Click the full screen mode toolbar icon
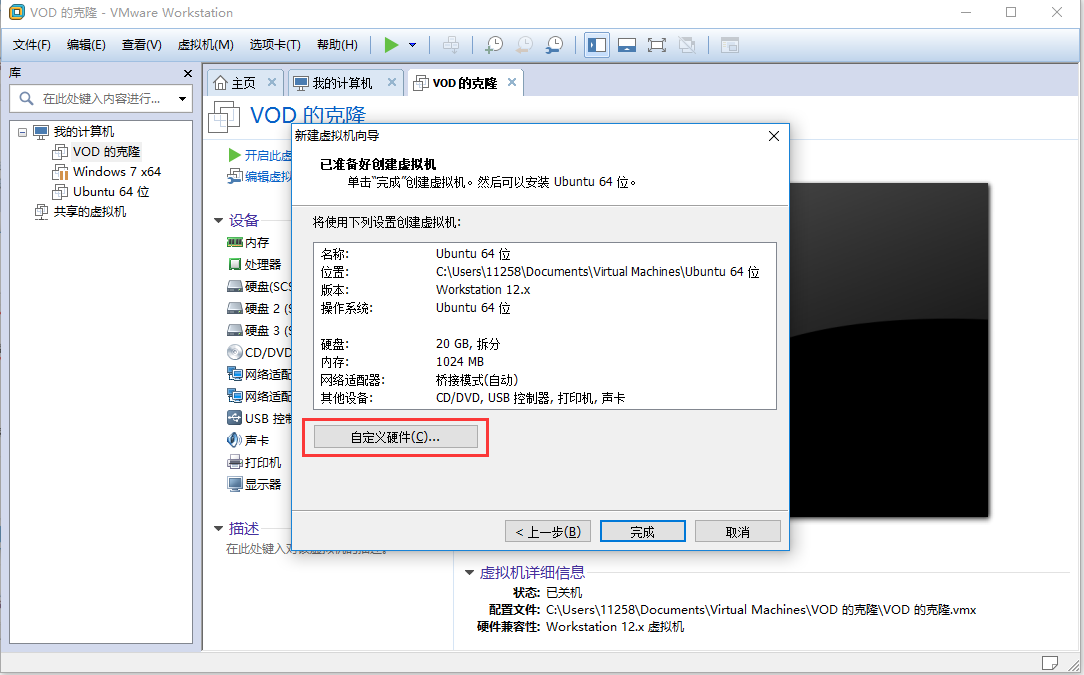 pyautogui.click(x=657, y=45)
